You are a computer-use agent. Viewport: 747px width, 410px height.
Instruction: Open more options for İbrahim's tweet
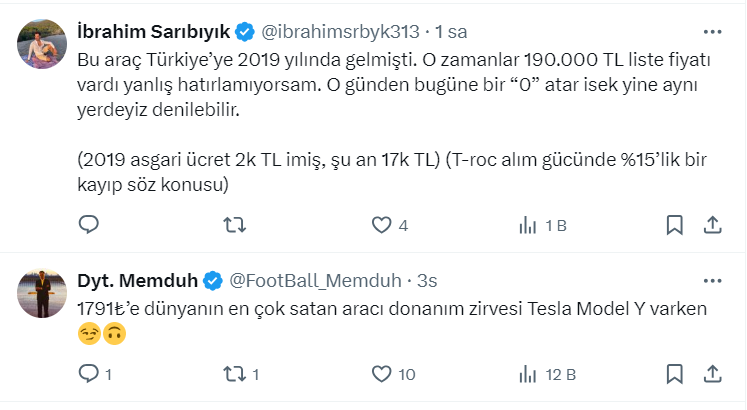coord(711,30)
